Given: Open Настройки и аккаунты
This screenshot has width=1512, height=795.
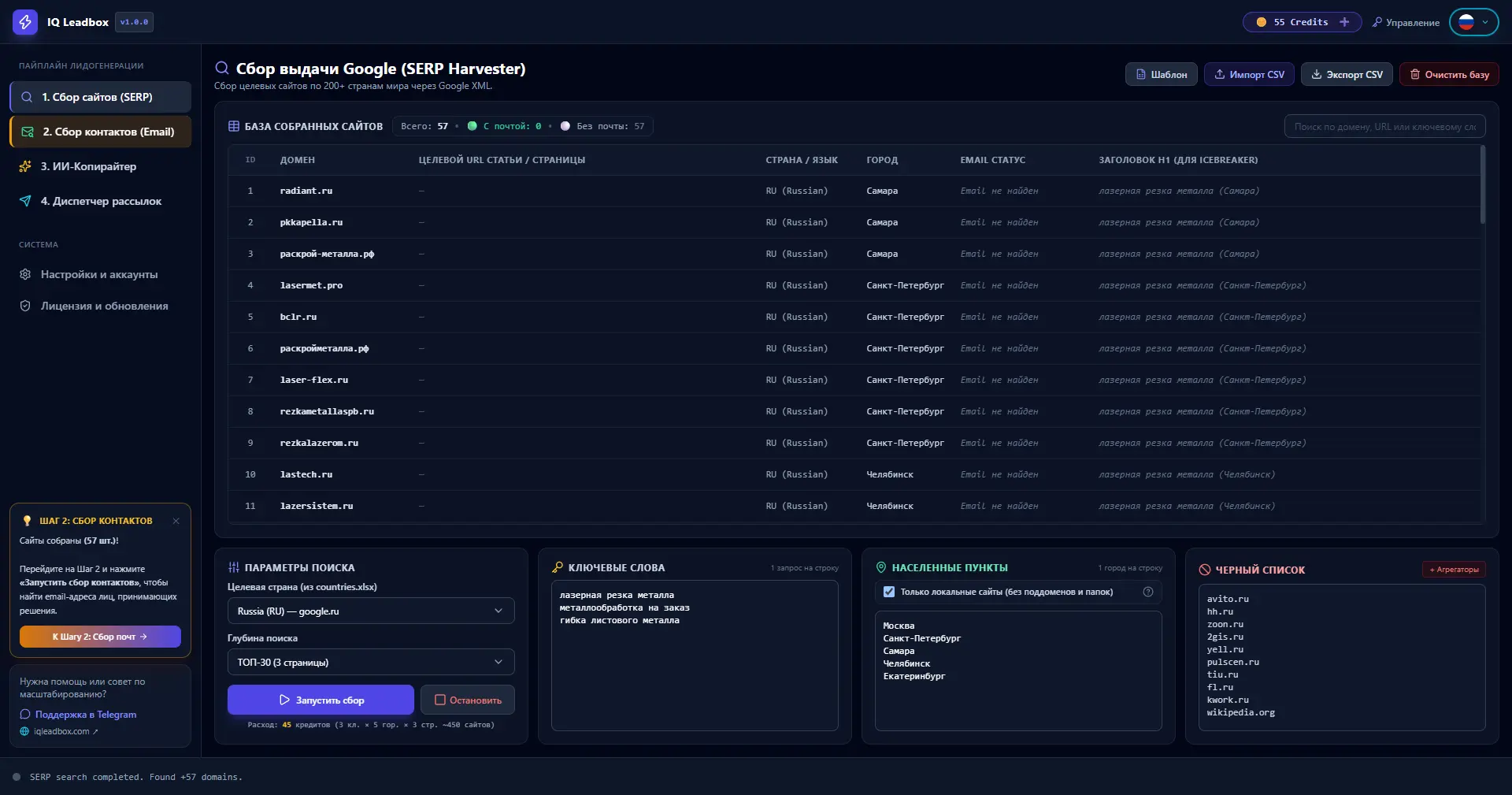Looking at the screenshot, I should tap(100, 274).
